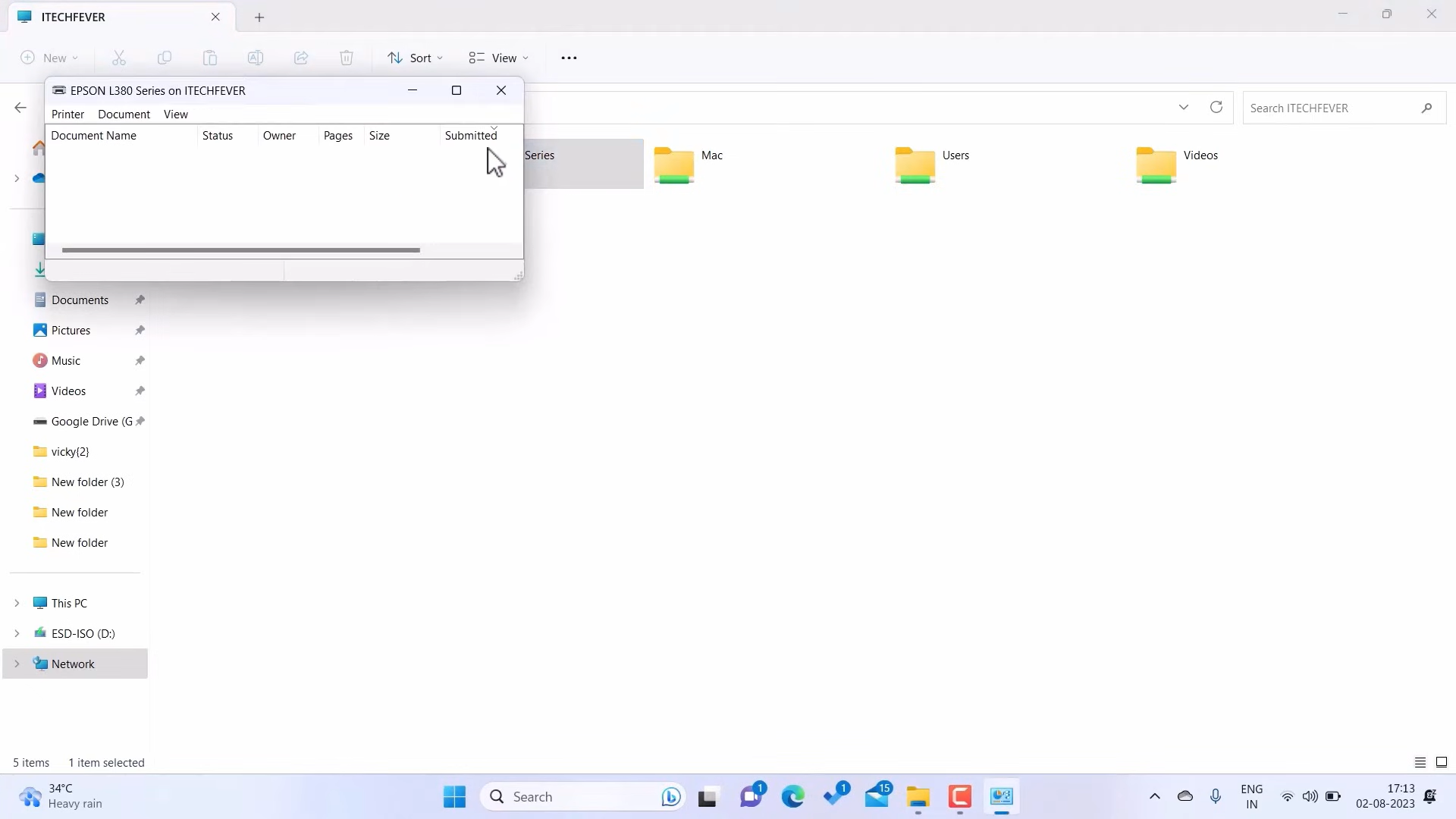Image resolution: width=1456 pixels, height=819 pixels.
Task: Click the clock showing 17:13
Action: click(1385, 796)
